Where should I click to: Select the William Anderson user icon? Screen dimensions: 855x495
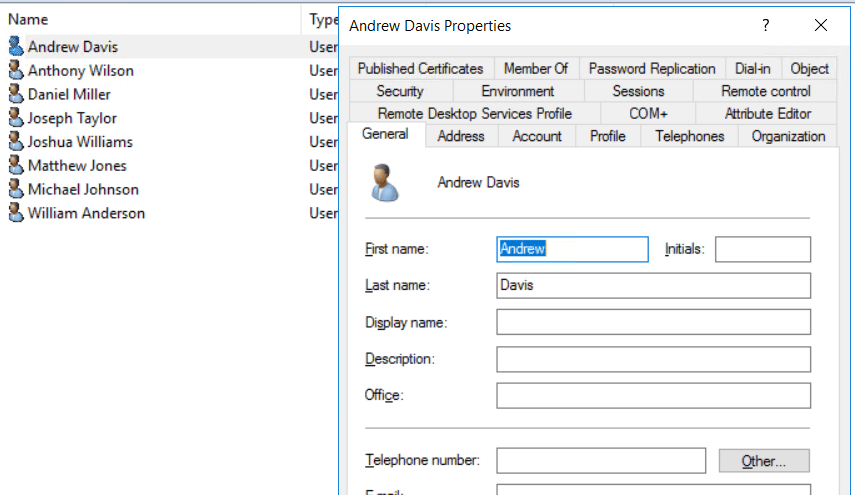(15, 213)
